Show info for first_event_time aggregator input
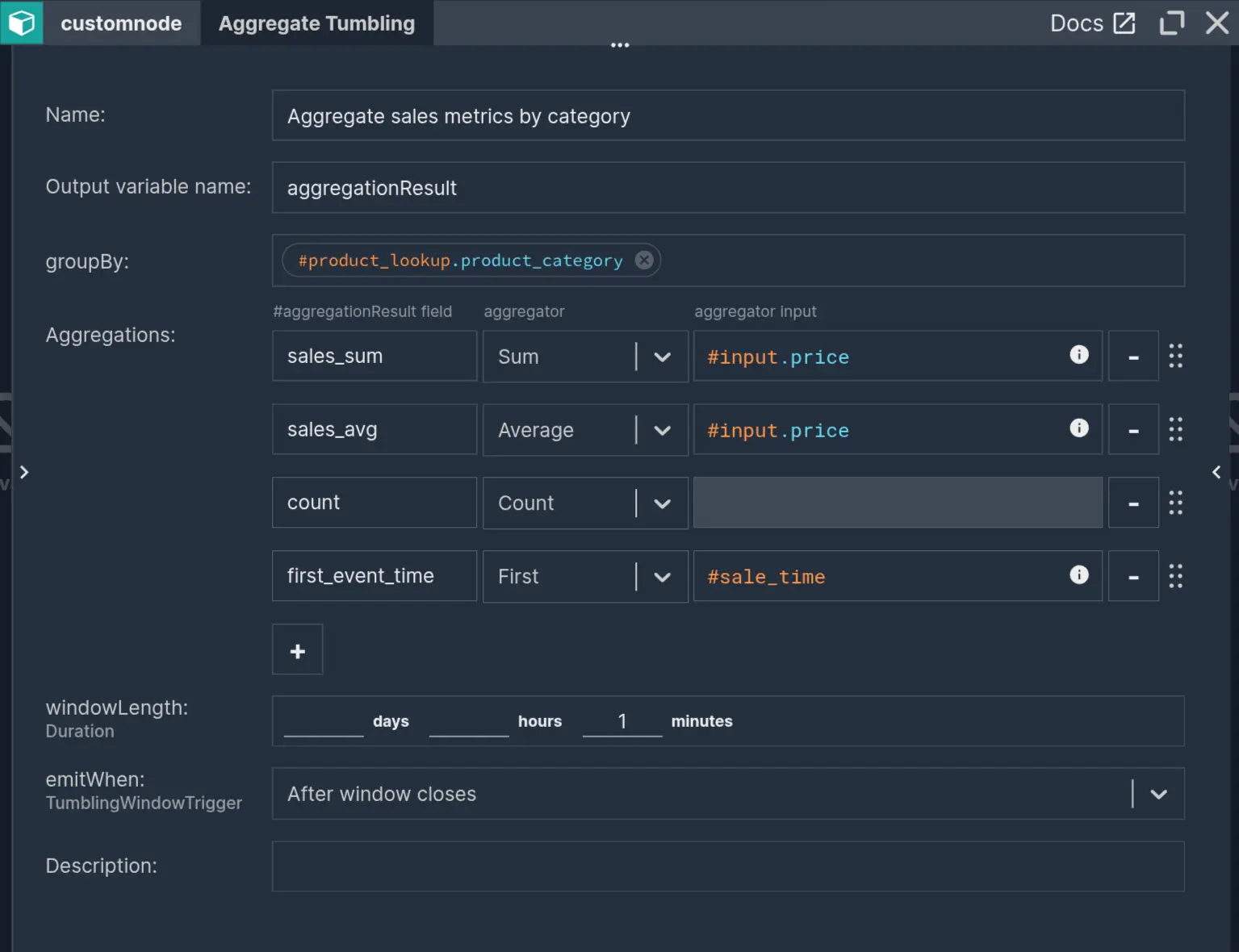Viewport: 1239px width, 952px height. [x=1078, y=575]
